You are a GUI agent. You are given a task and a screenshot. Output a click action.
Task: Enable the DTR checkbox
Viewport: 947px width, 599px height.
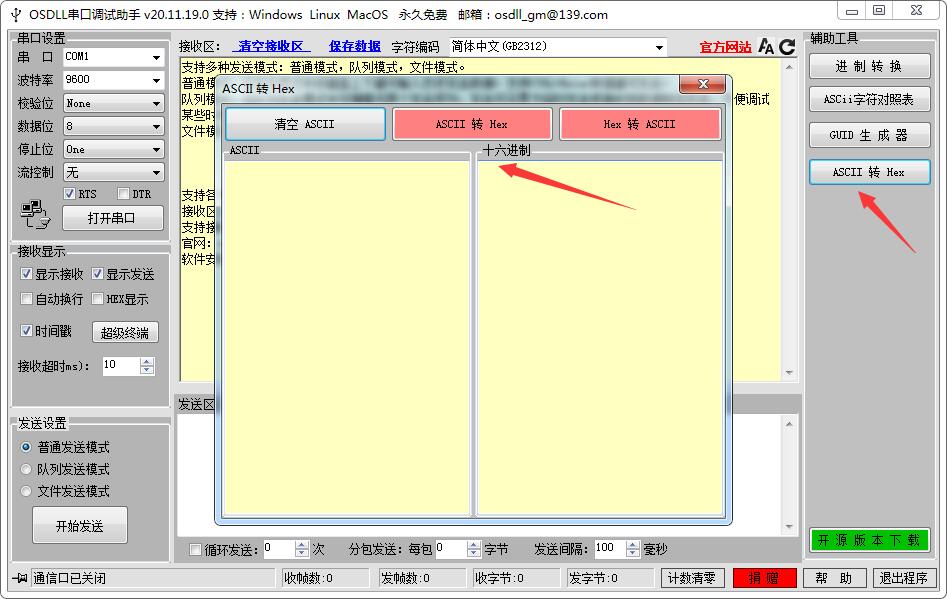point(124,194)
